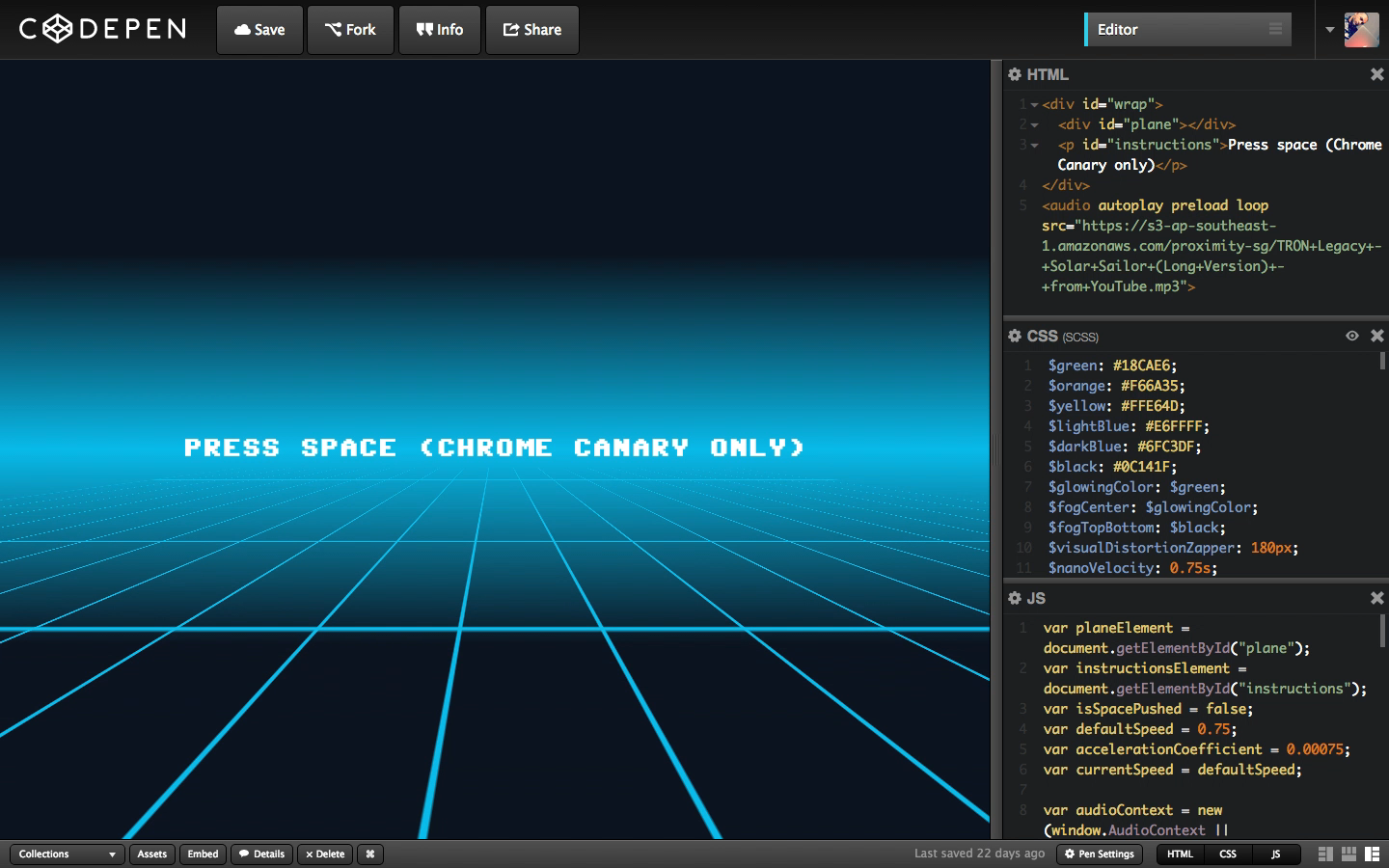Viewport: 1389px width, 868px height.
Task: Open JS panel settings gear
Action: point(1015,598)
